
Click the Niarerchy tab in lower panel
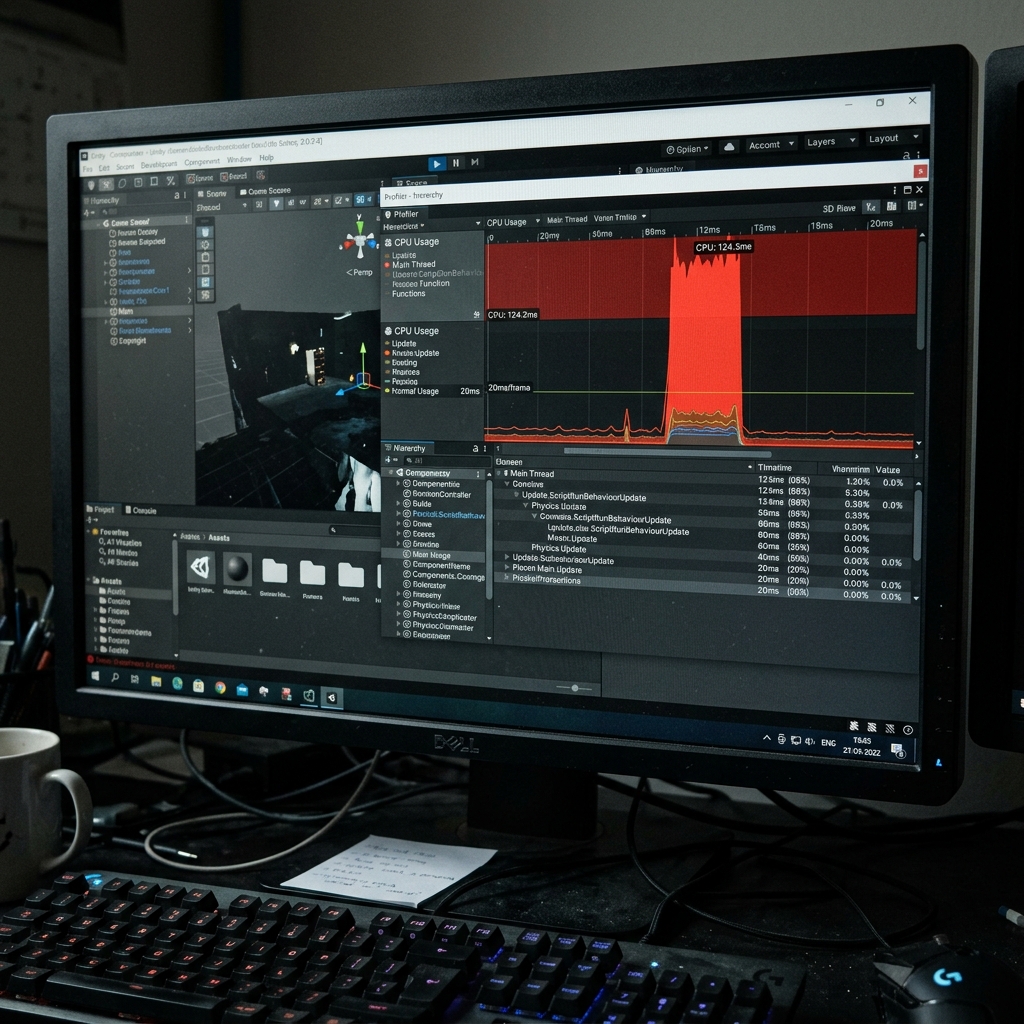(x=409, y=448)
